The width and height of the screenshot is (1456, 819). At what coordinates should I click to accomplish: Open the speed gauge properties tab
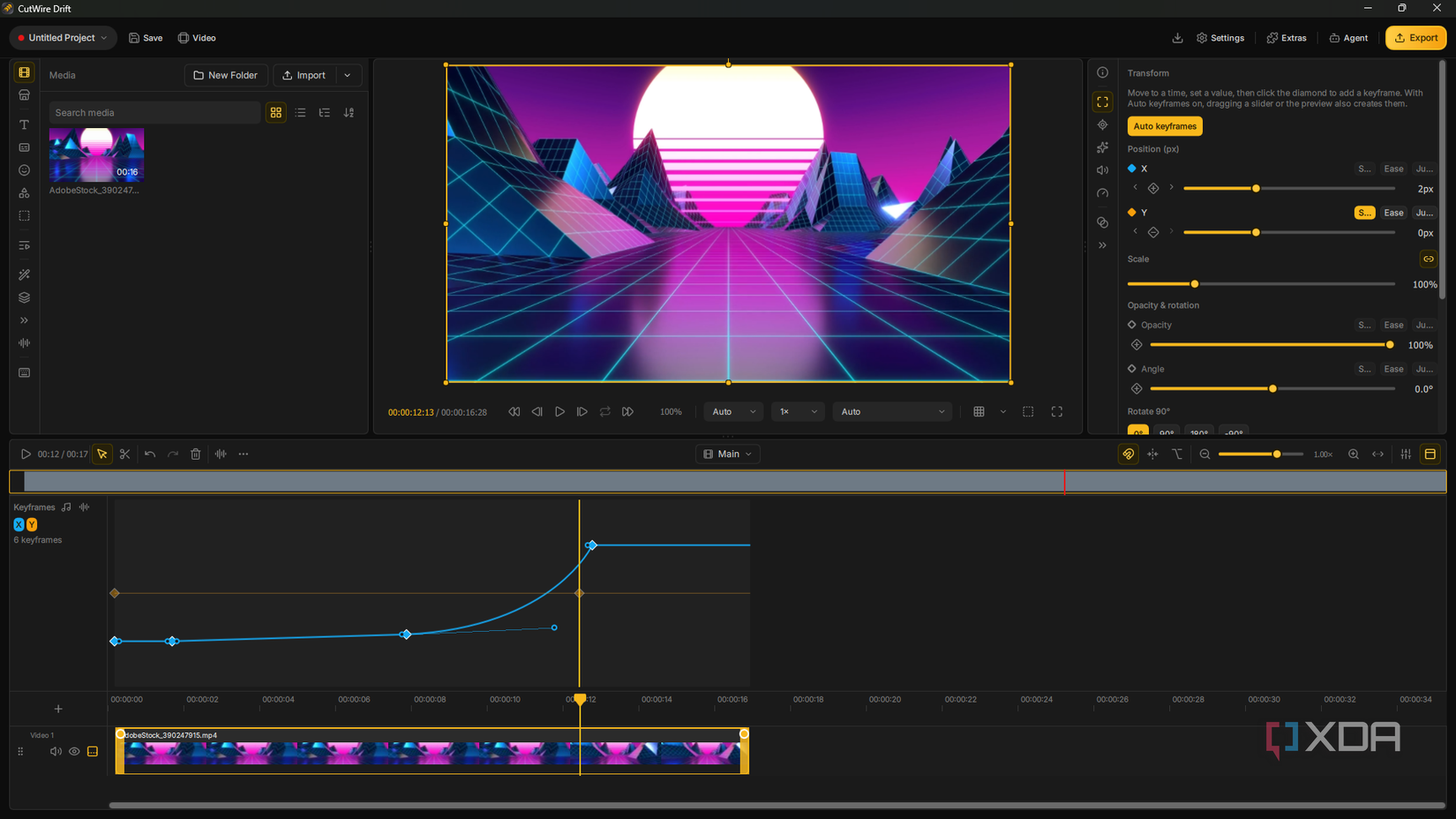coord(1102,193)
